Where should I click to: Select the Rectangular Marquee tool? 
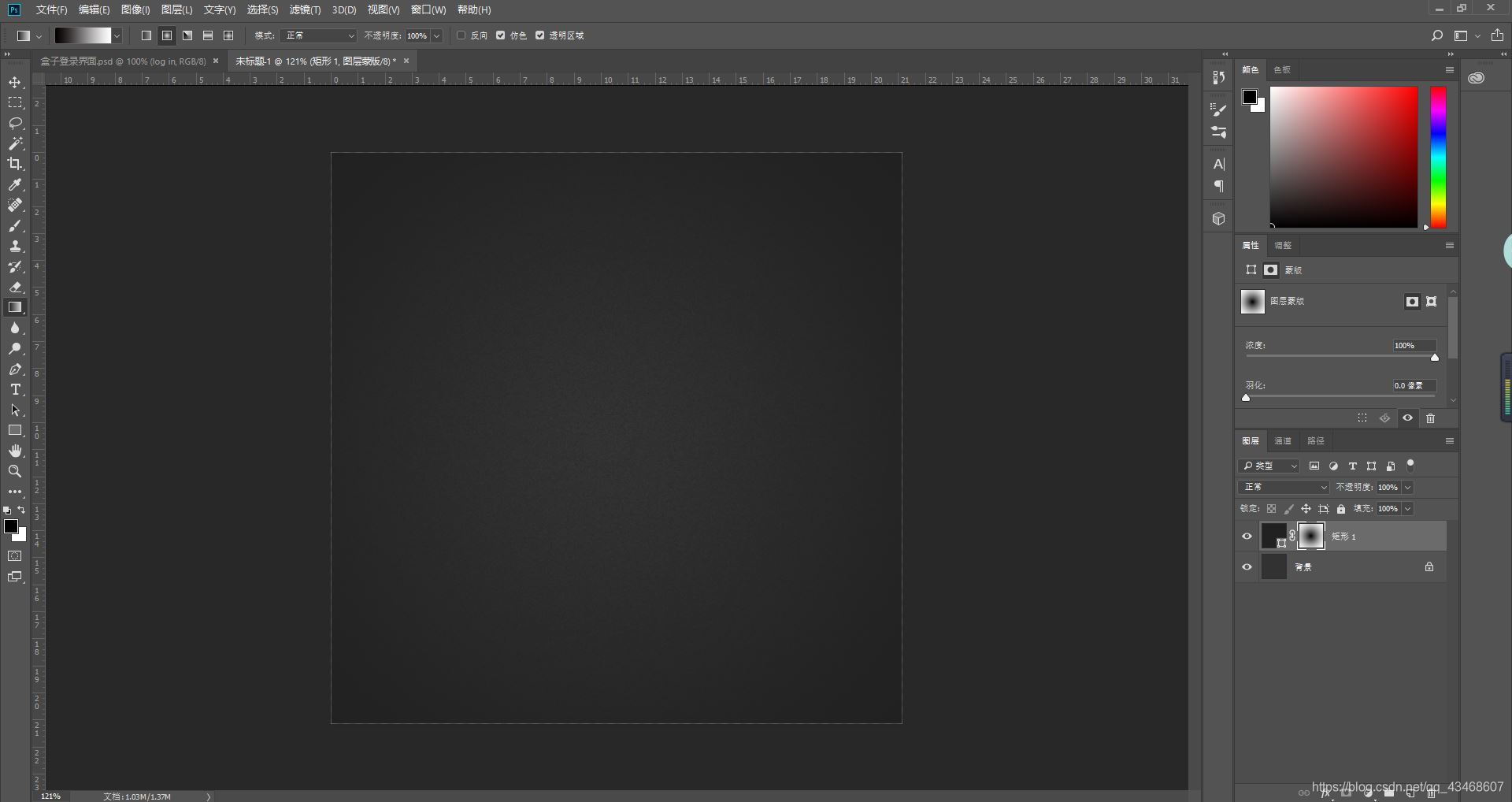pyautogui.click(x=15, y=103)
